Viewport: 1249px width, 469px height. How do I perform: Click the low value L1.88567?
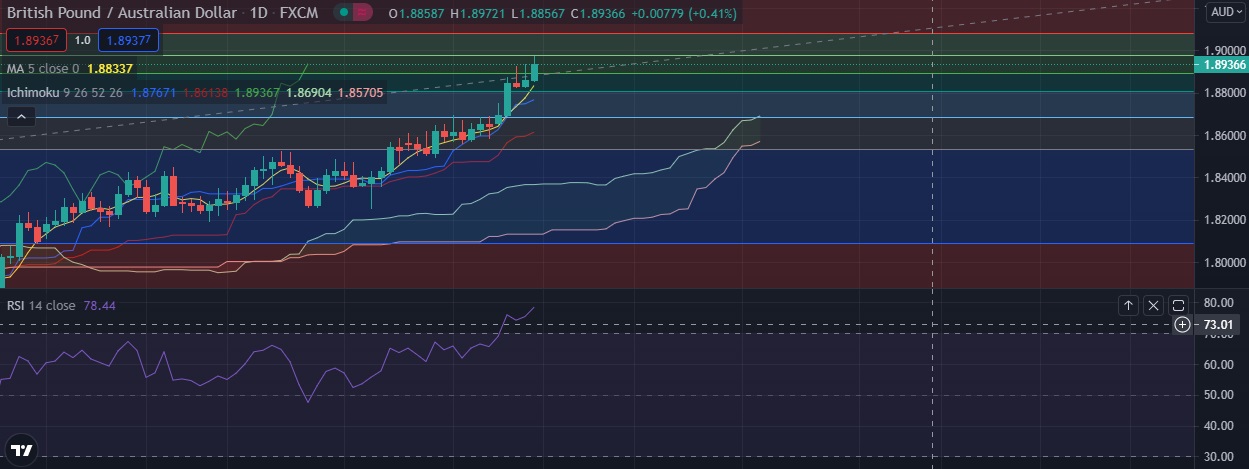[x=539, y=13]
